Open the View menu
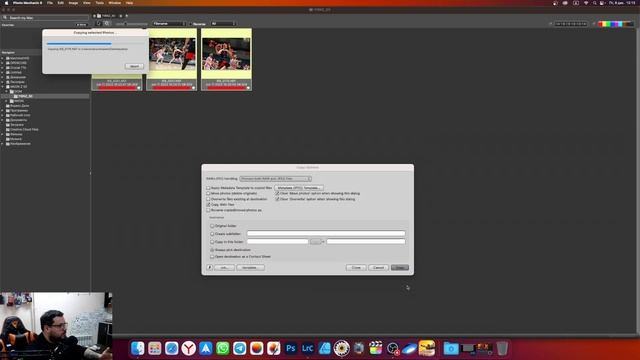The height and width of the screenshot is (360, 640). point(87,3)
